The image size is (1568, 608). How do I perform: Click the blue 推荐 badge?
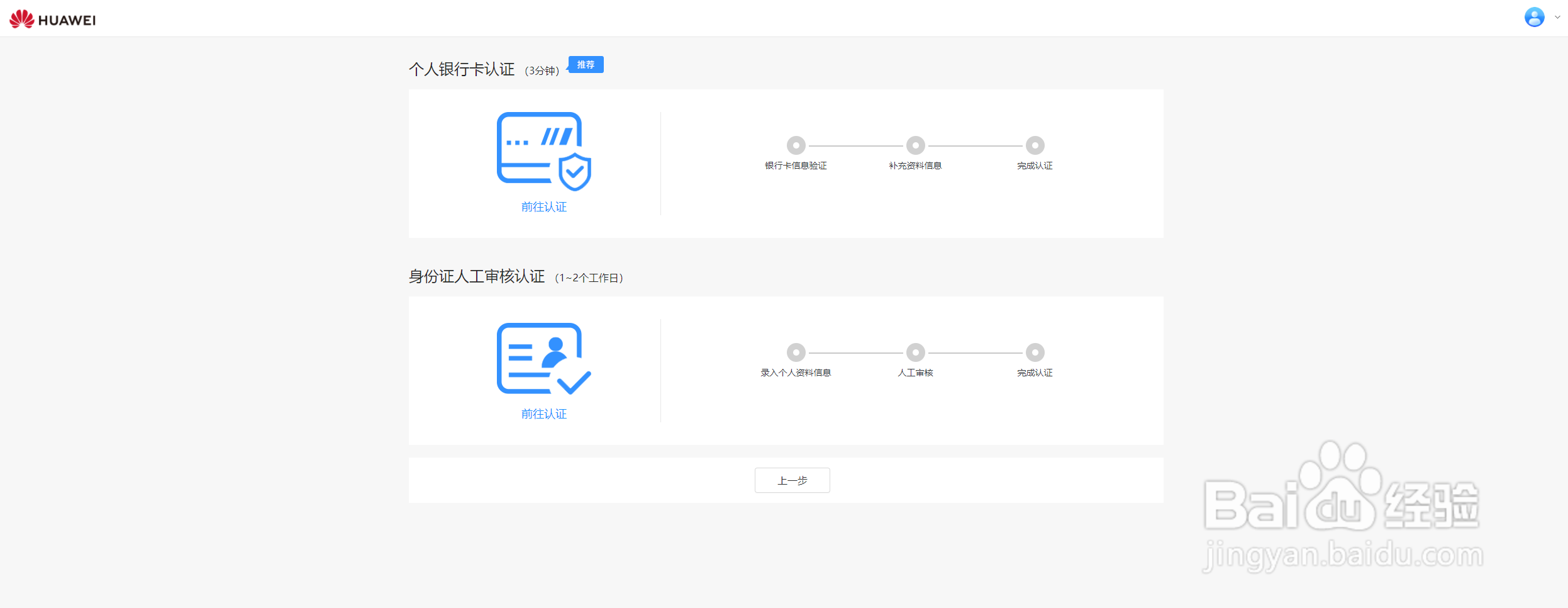tap(586, 64)
